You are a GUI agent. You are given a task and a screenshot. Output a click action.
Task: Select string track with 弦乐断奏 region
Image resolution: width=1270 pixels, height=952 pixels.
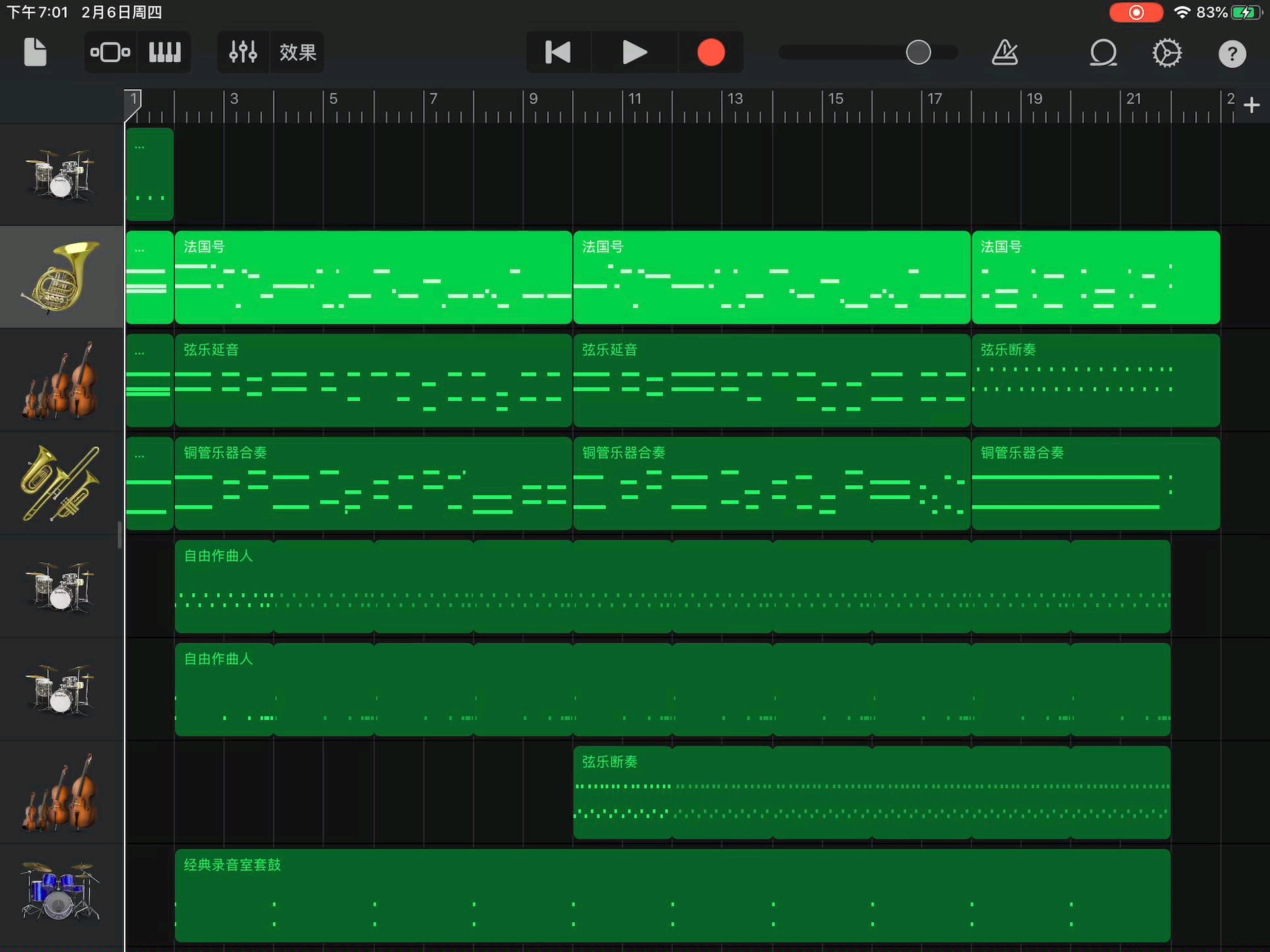pos(61,792)
